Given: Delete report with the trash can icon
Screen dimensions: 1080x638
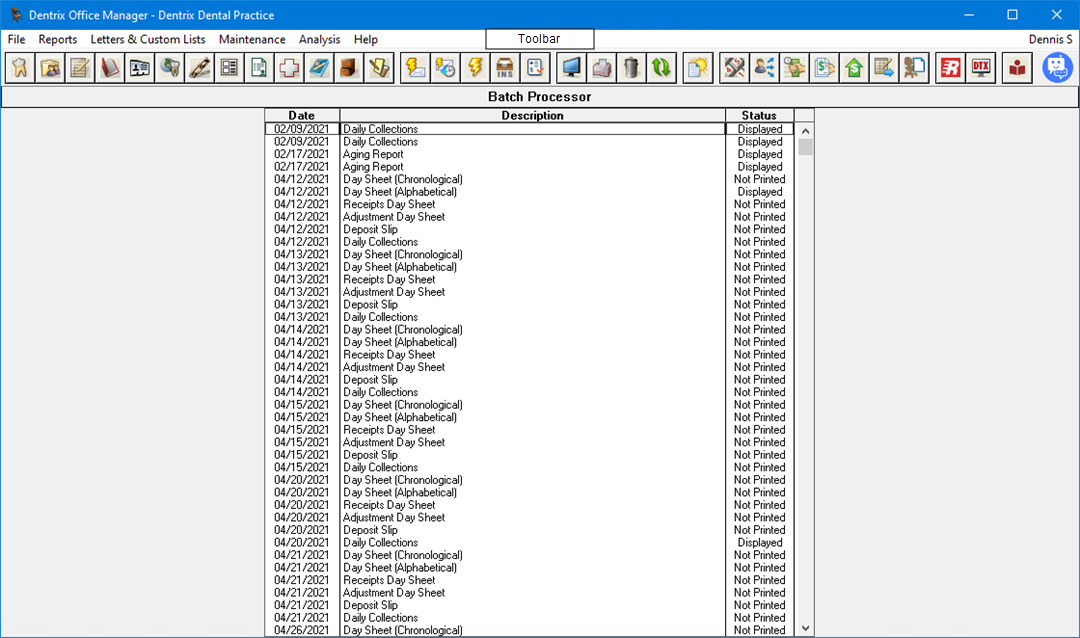Looking at the screenshot, I should [x=631, y=68].
